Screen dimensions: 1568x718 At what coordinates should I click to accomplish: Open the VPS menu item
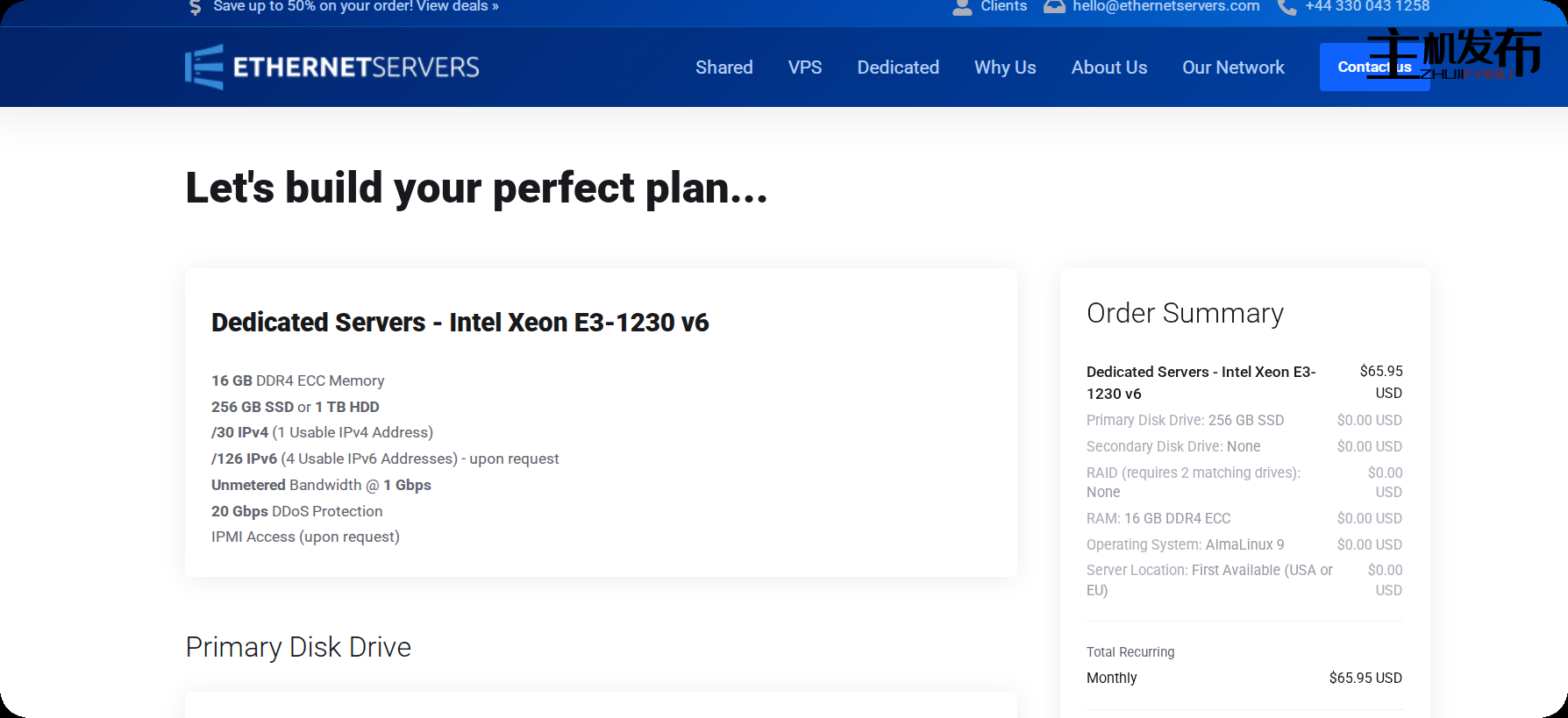pos(804,68)
